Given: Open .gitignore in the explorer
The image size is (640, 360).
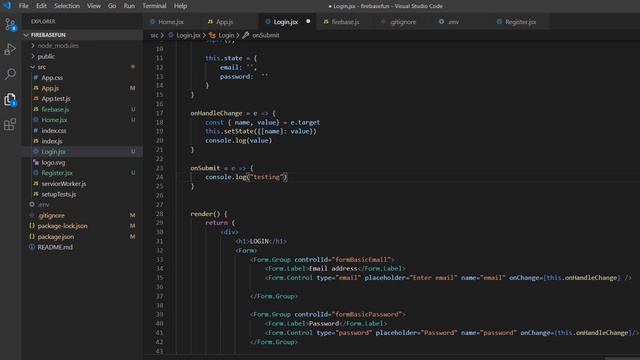Looking at the screenshot, I should pos(82,216).
